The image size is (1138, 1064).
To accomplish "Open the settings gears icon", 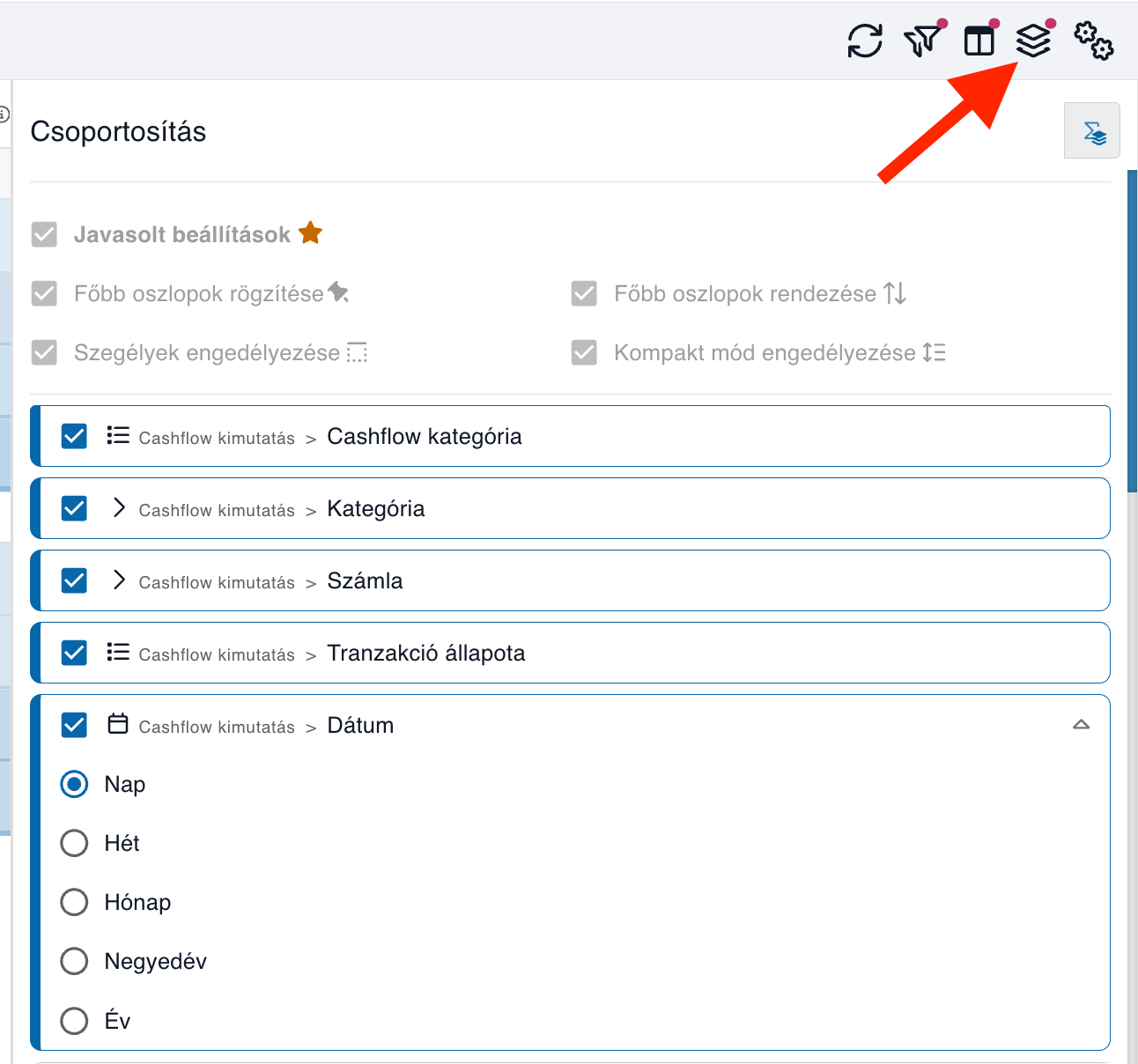I will tap(1093, 41).
